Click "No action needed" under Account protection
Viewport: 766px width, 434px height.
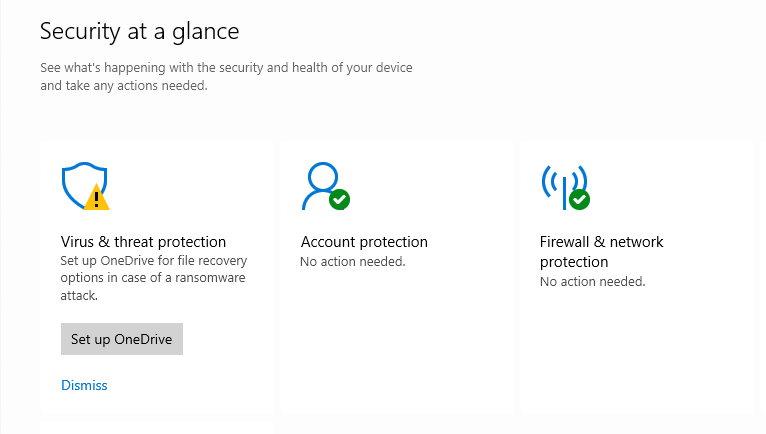353,262
